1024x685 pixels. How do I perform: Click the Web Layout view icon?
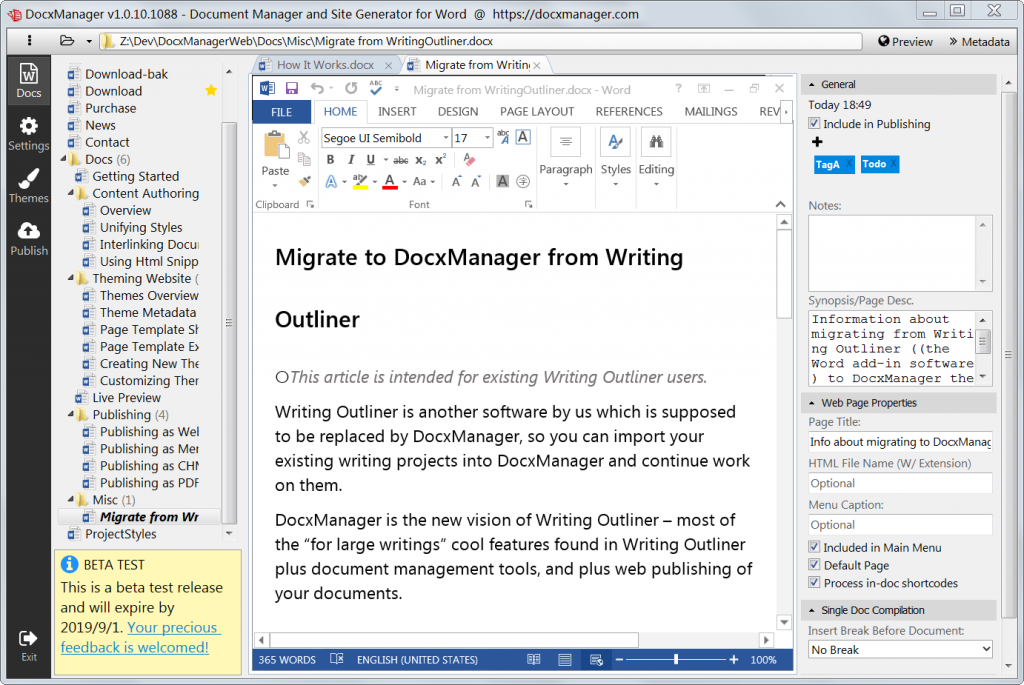596,660
